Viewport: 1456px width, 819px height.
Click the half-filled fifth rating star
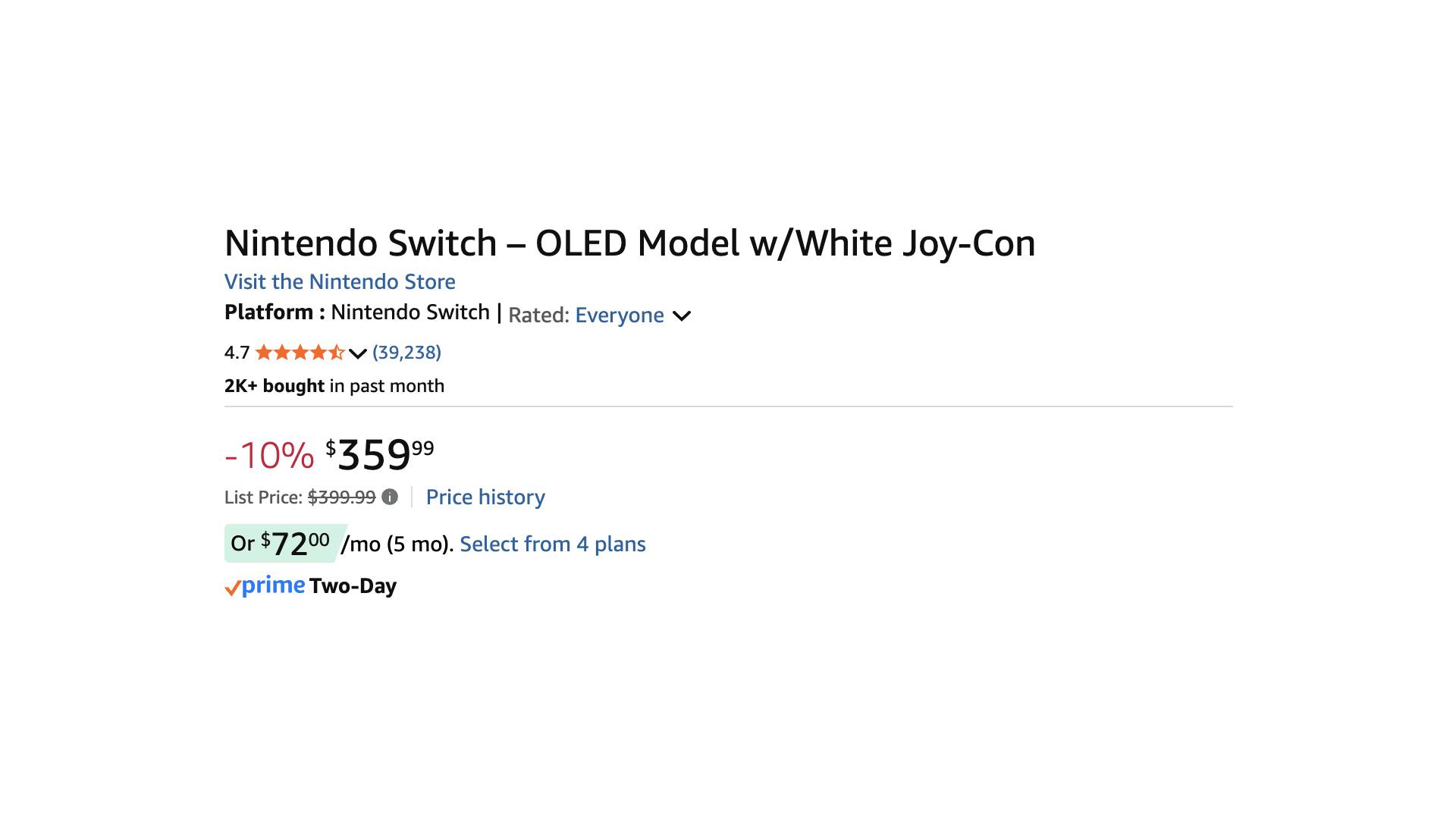point(338,353)
